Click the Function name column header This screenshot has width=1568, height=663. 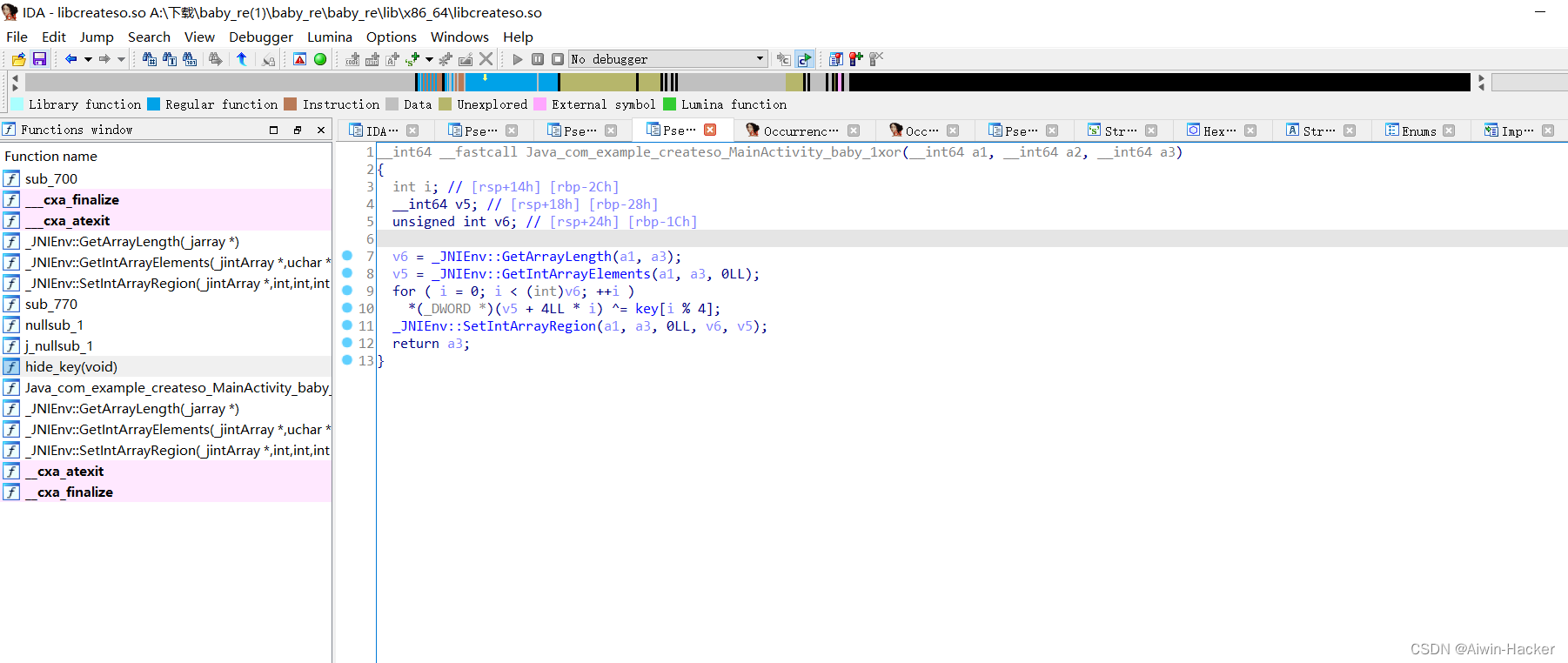[x=165, y=156]
